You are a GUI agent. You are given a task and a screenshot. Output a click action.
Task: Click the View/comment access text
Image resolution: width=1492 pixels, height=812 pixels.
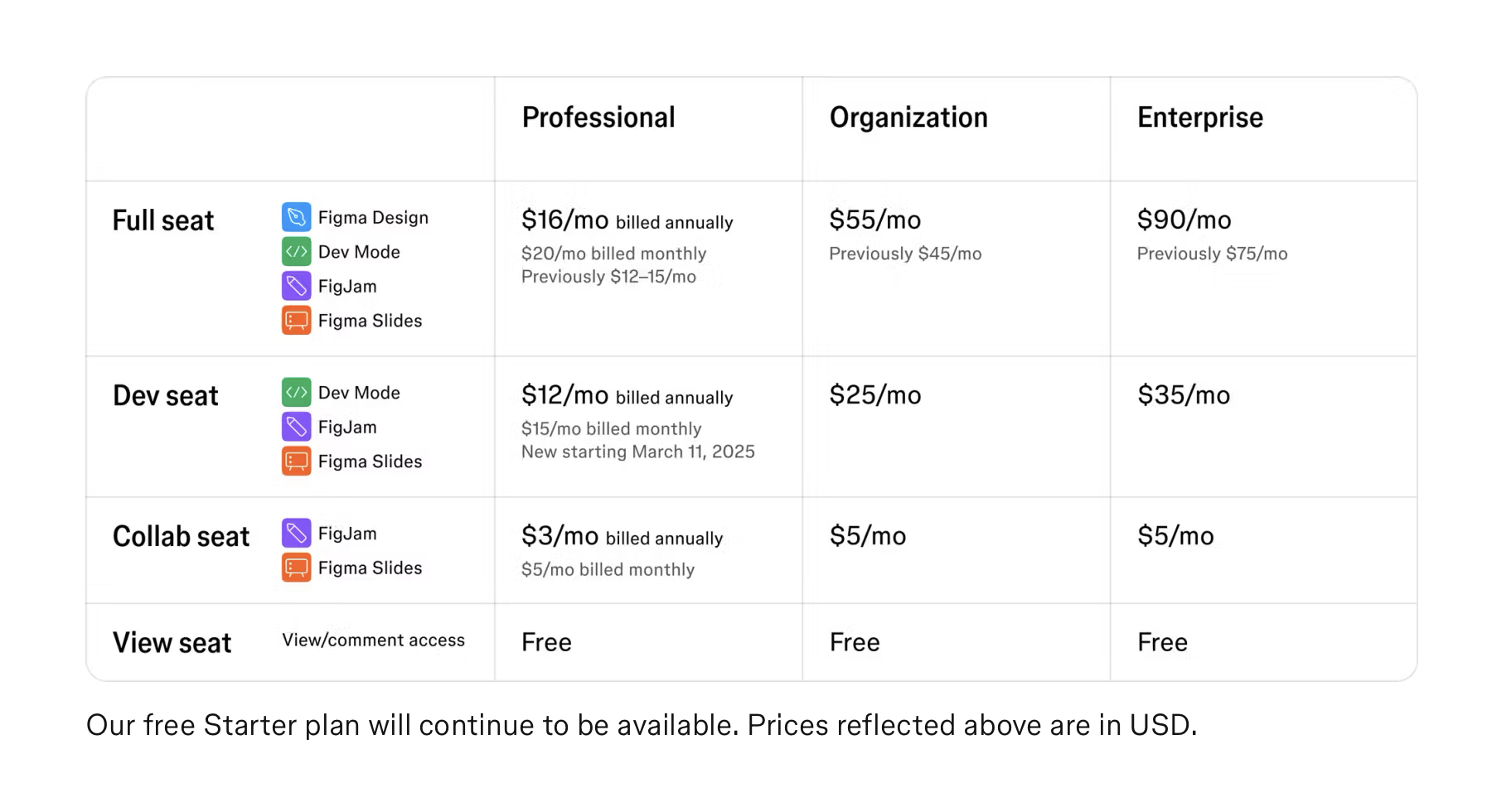pos(373,640)
